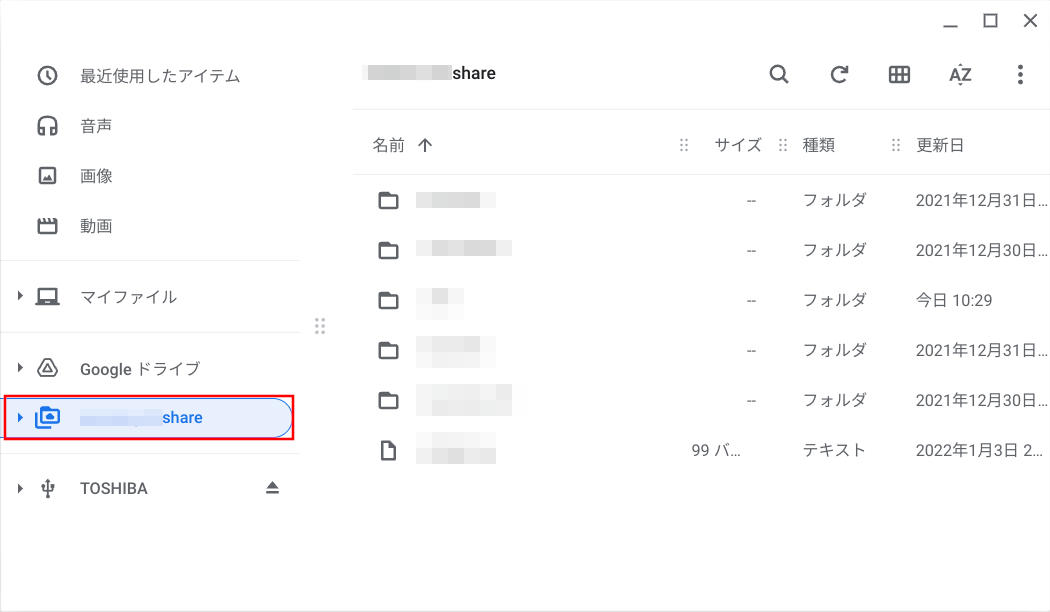Eject the TOSHIBA USB drive

(272, 488)
